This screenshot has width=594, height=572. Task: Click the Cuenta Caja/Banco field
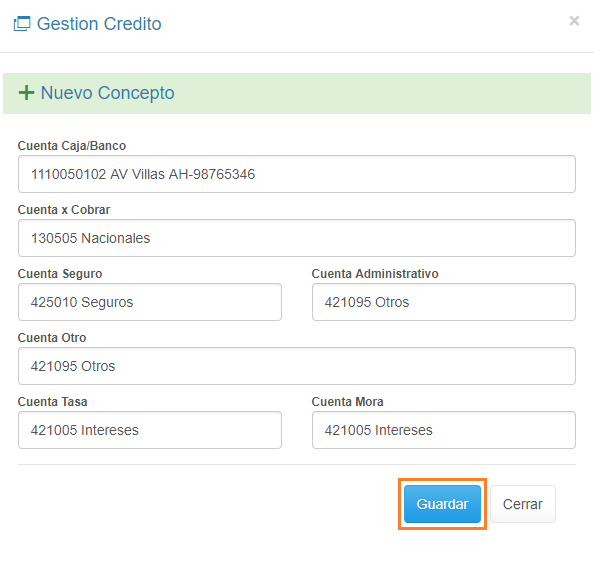tap(297, 174)
